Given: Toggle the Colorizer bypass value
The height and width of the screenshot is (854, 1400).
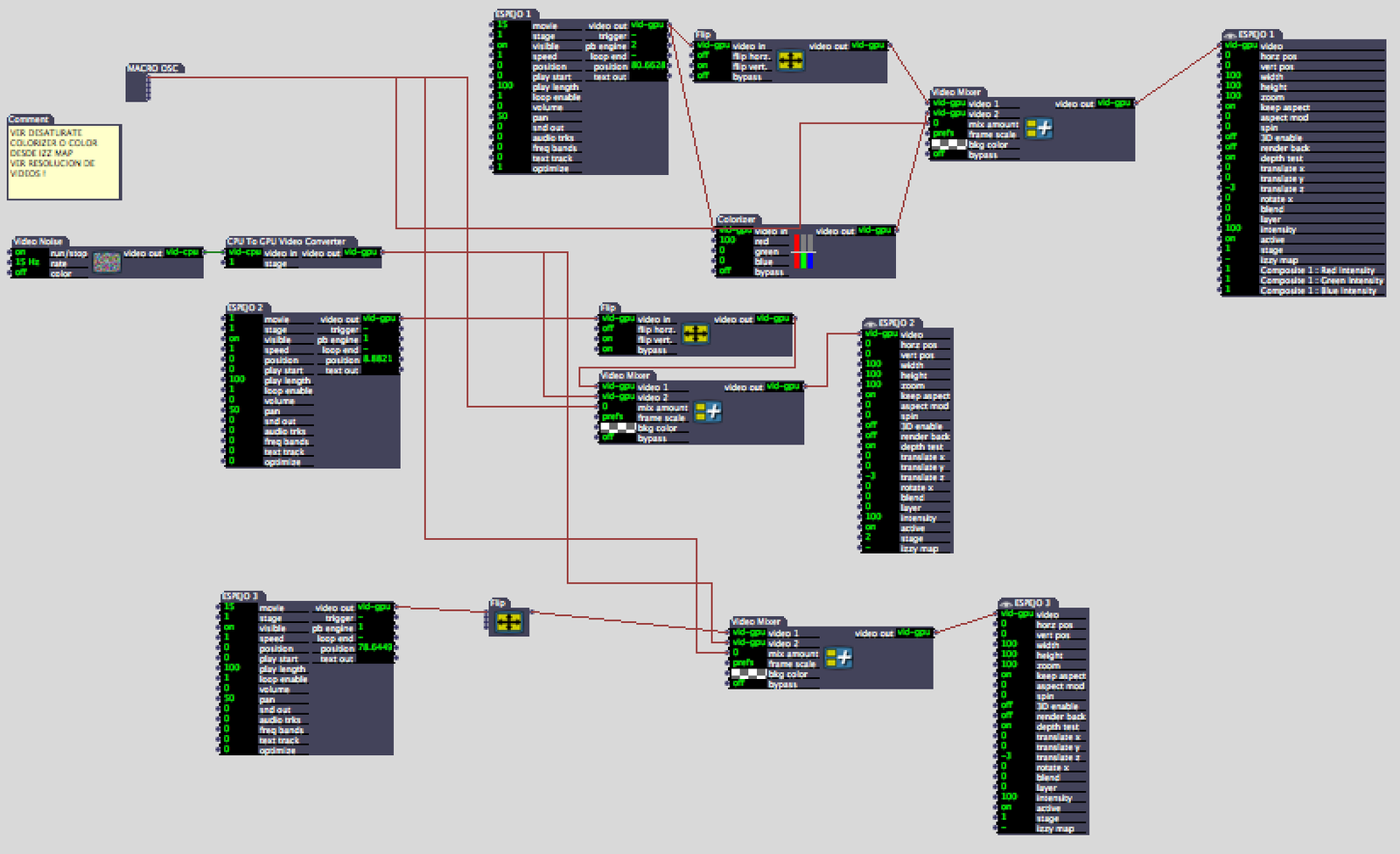Looking at the screenshot, I should pyautogui.click(x=726, y=271).
